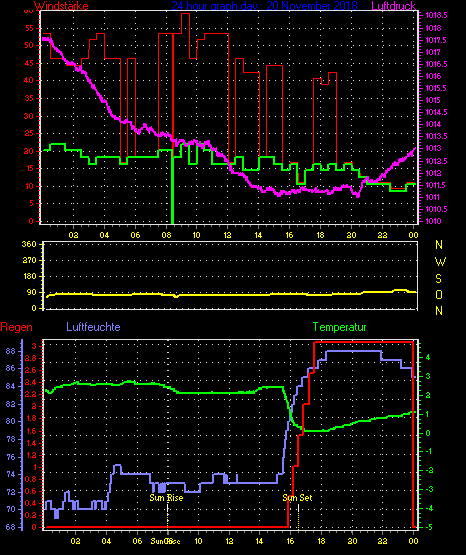Image resolution: width=466 pixels, height=555 pixels.
Task: Click the 1.8 rain axis value
Action: tap(31, 419)
